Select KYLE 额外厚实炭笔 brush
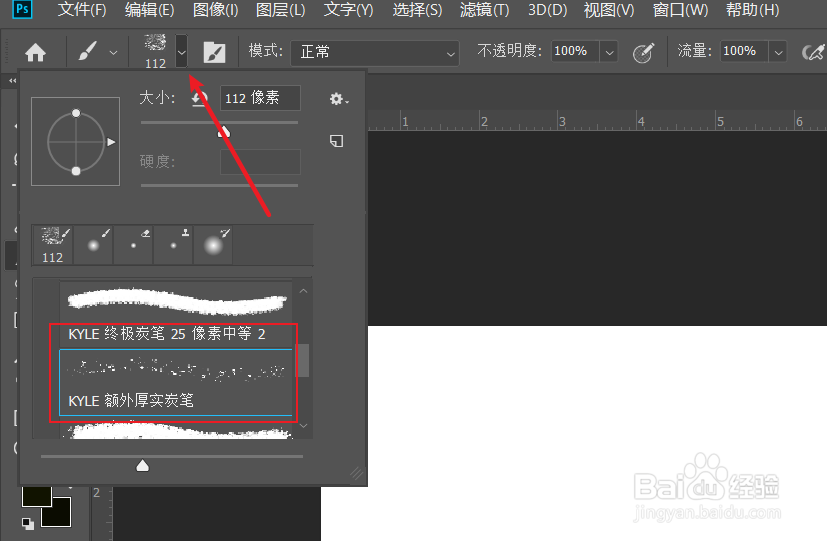The height and width of the screenshot is (541, 827). click(176, 382)
